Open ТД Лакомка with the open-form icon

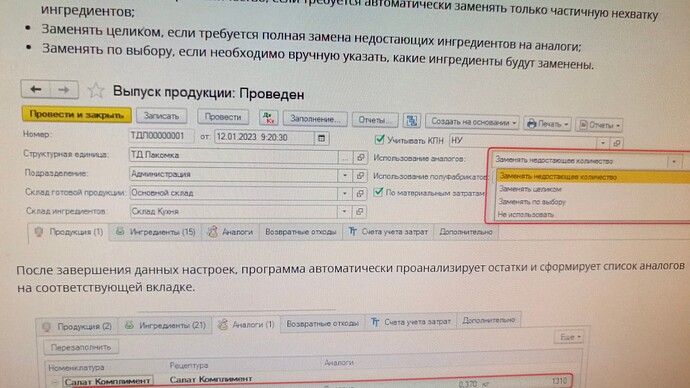(360, 157)
